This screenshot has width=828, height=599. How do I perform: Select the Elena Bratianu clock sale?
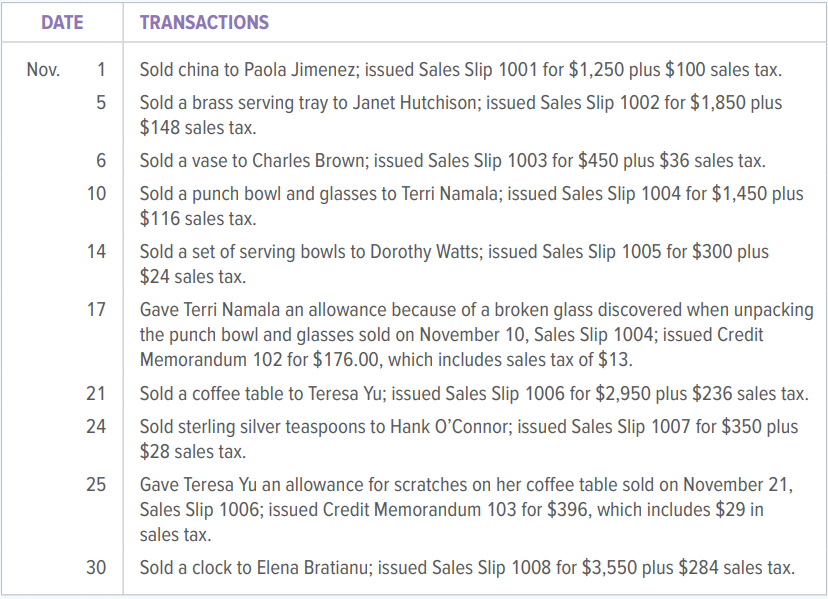(x=467, y=568)
